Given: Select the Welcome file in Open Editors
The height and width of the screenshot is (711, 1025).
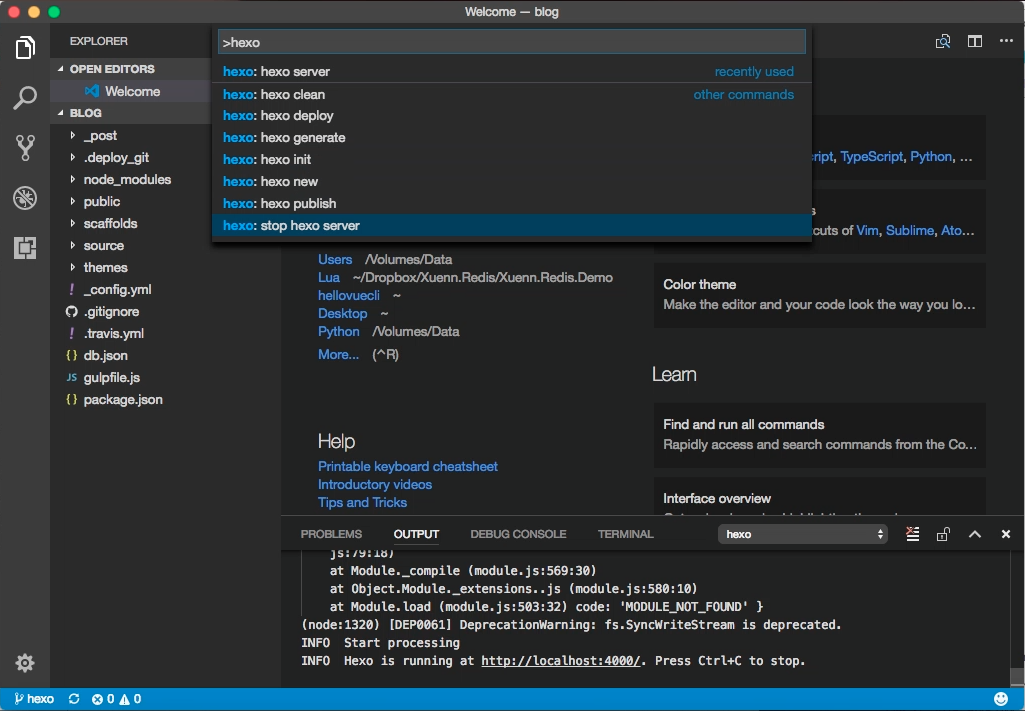Looking at the screenshot, I should [131, 91].
